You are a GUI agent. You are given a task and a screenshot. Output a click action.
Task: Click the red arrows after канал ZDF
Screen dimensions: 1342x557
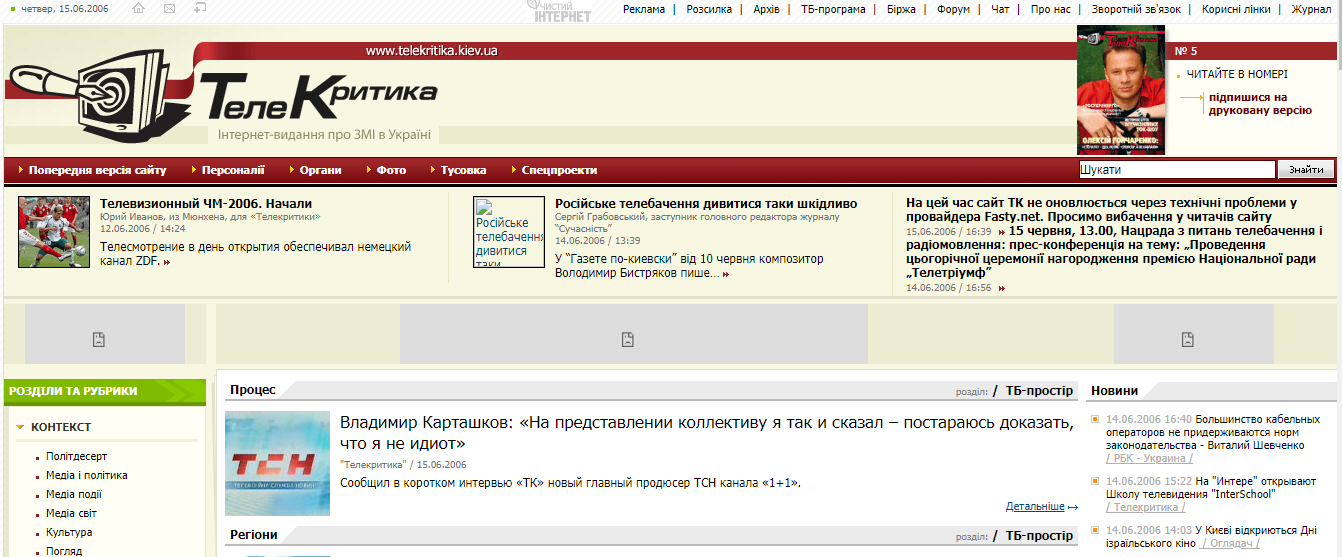click(x=167, y=262)
